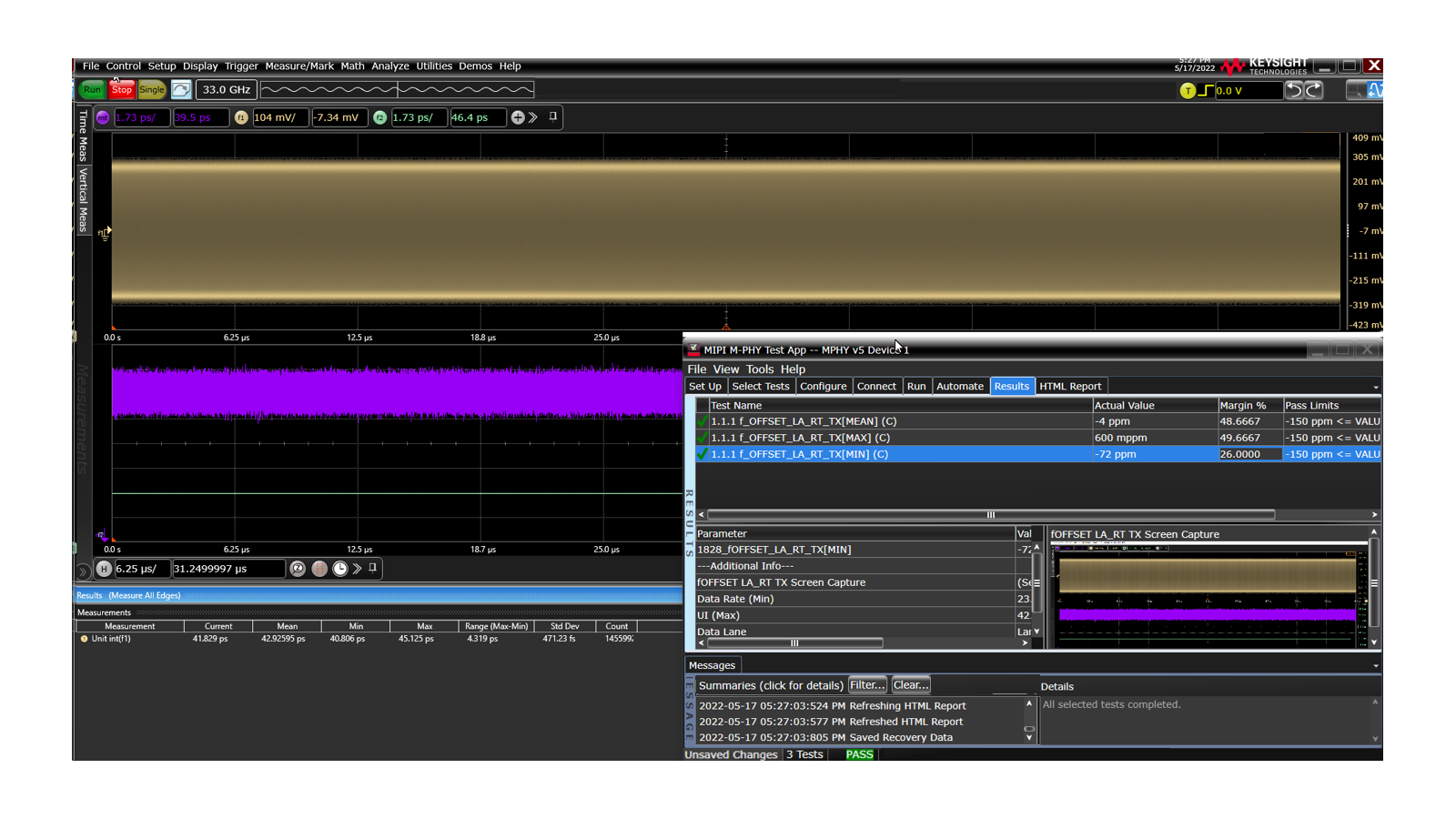
Task: Click the undo arrow in oscilloscope toolbar
Action: tap(1294, 90)
